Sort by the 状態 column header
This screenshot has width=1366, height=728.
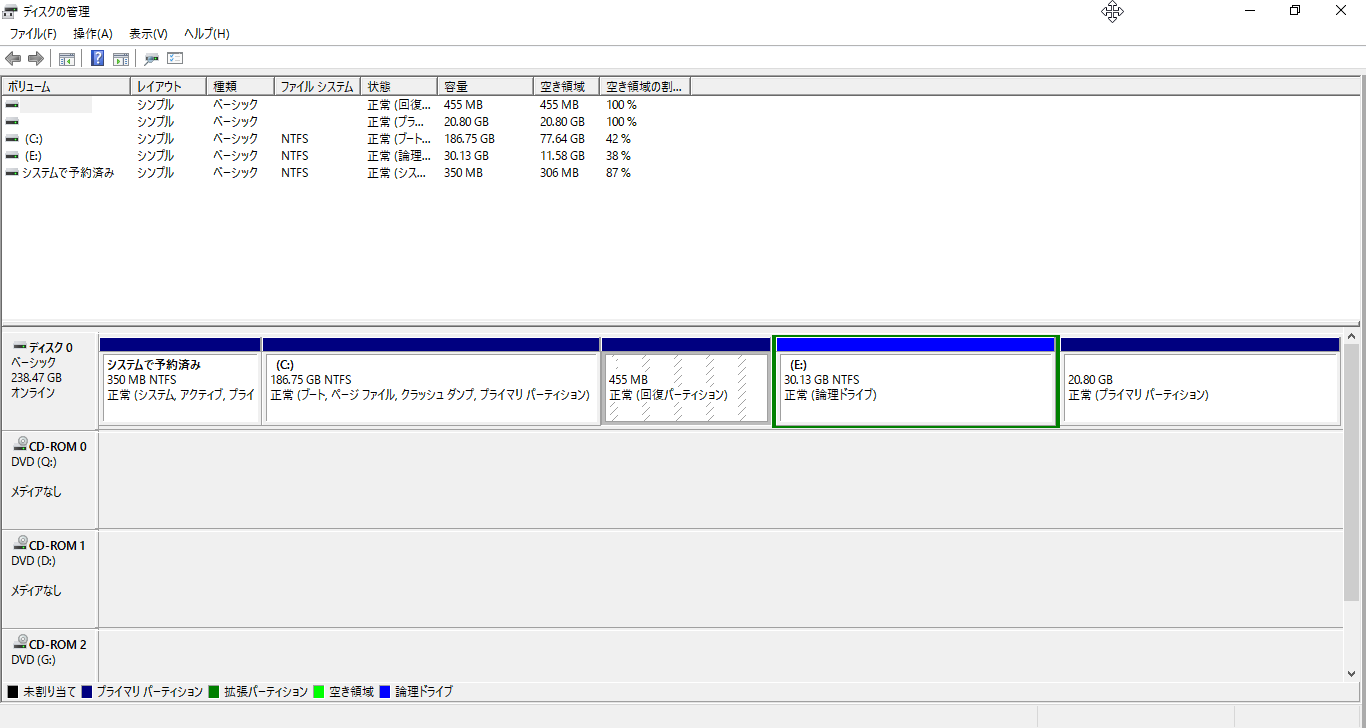click(x=399, y=87)
